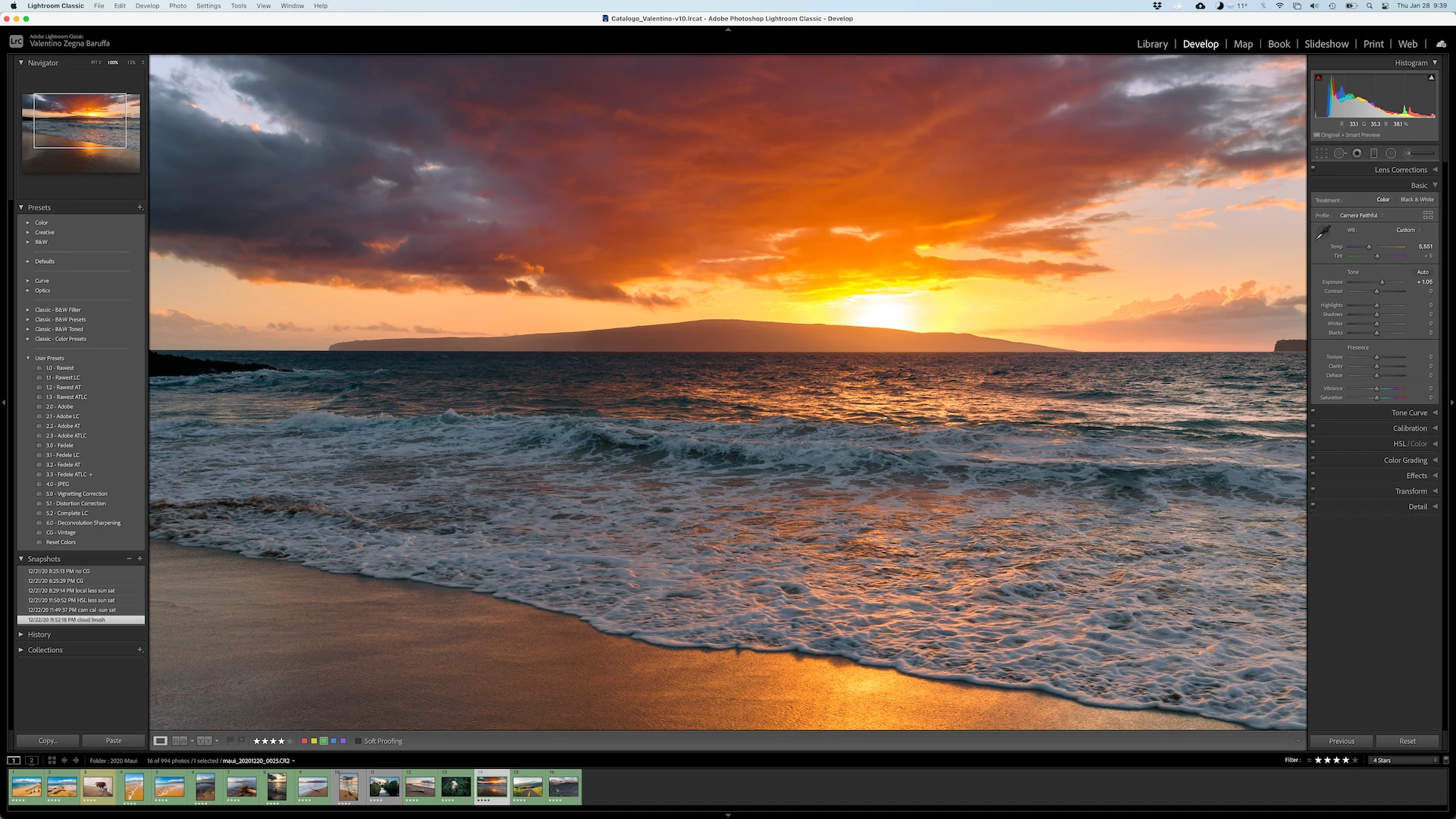Pick the White Balance eyedropper tool
The image size is (1456, 819).
(x=1323, y=233)
